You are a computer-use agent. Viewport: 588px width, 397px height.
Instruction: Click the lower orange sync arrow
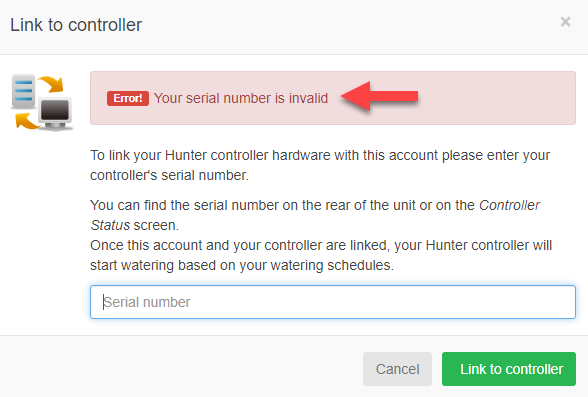tap(26, 121)
